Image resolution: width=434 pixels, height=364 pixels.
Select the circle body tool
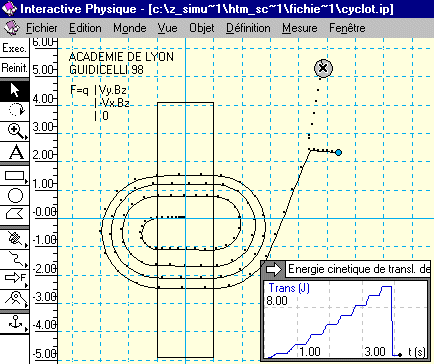tap(14, 195)
